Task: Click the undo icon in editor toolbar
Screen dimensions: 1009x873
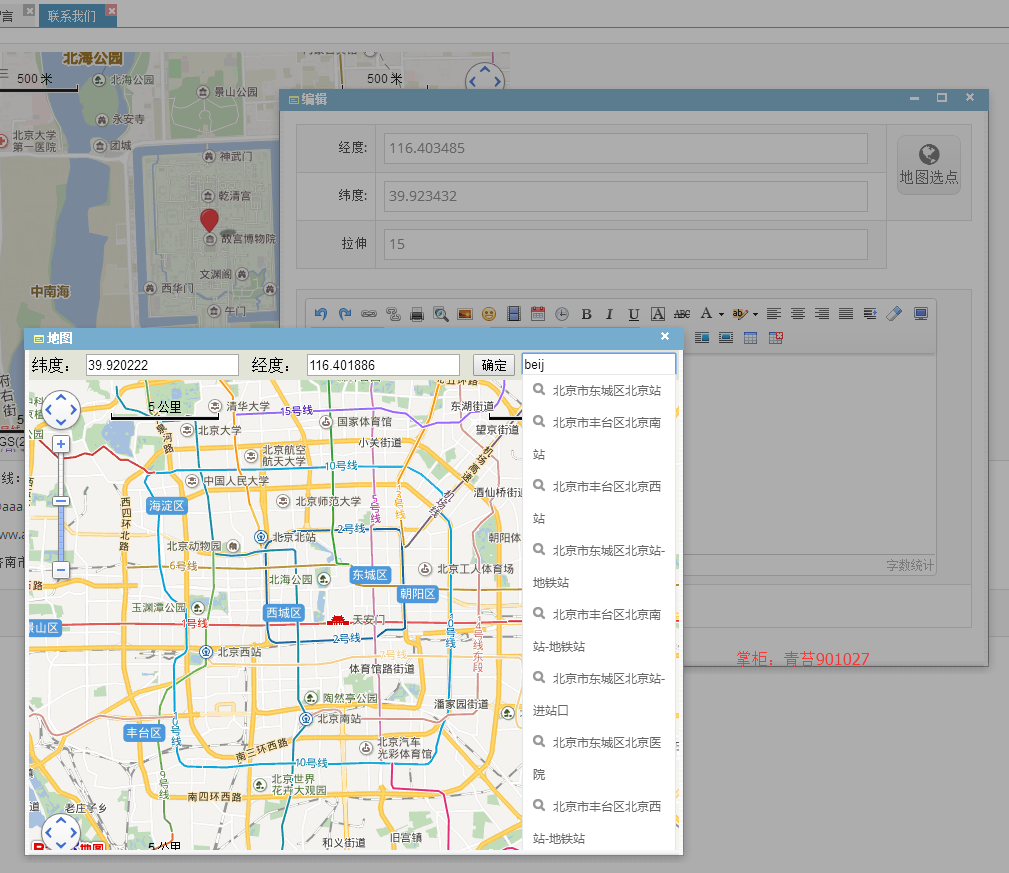Action: coord(320,313)
